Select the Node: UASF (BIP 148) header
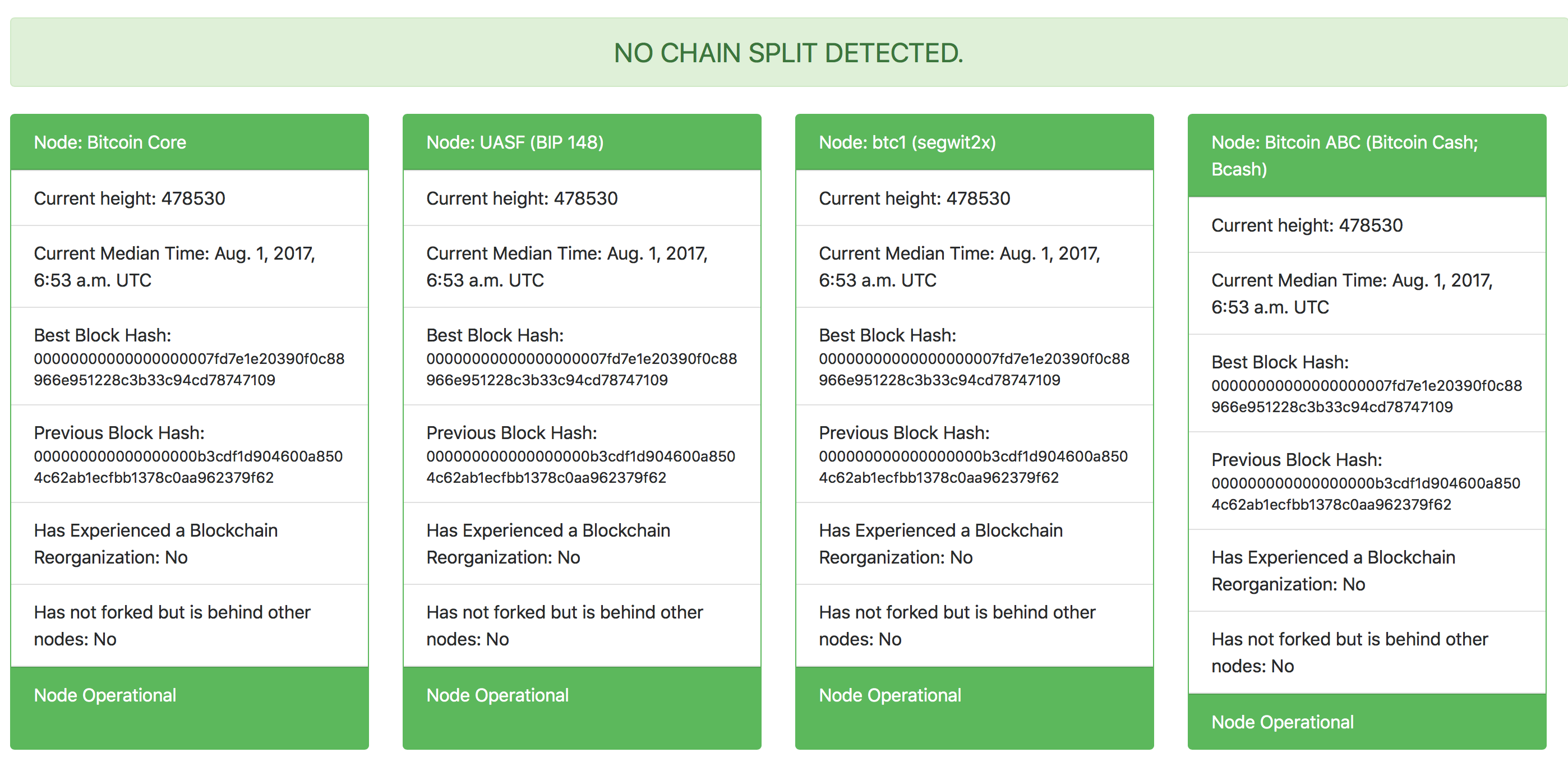Image resolution: width=1568 pixels, height=766 pixels. (x=582, y=142)
